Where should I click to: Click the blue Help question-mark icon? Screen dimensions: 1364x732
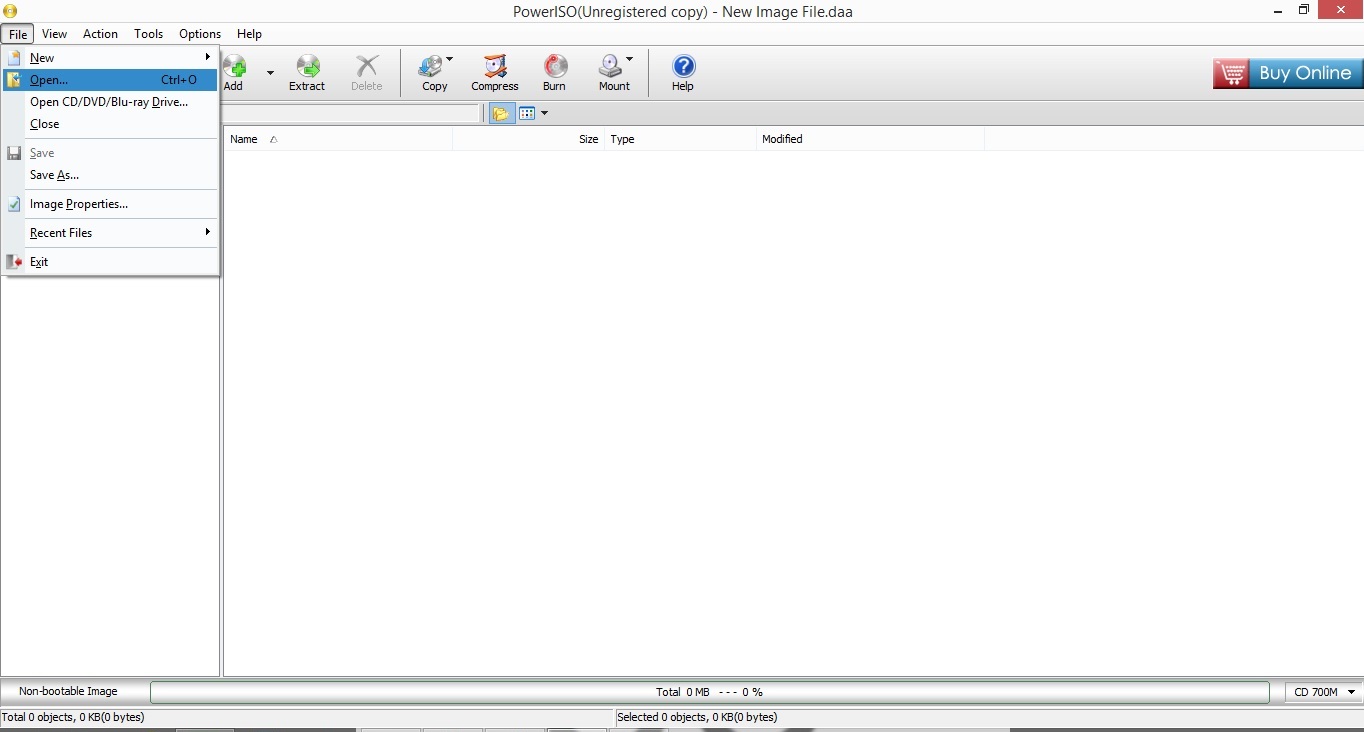pos(683,67)
